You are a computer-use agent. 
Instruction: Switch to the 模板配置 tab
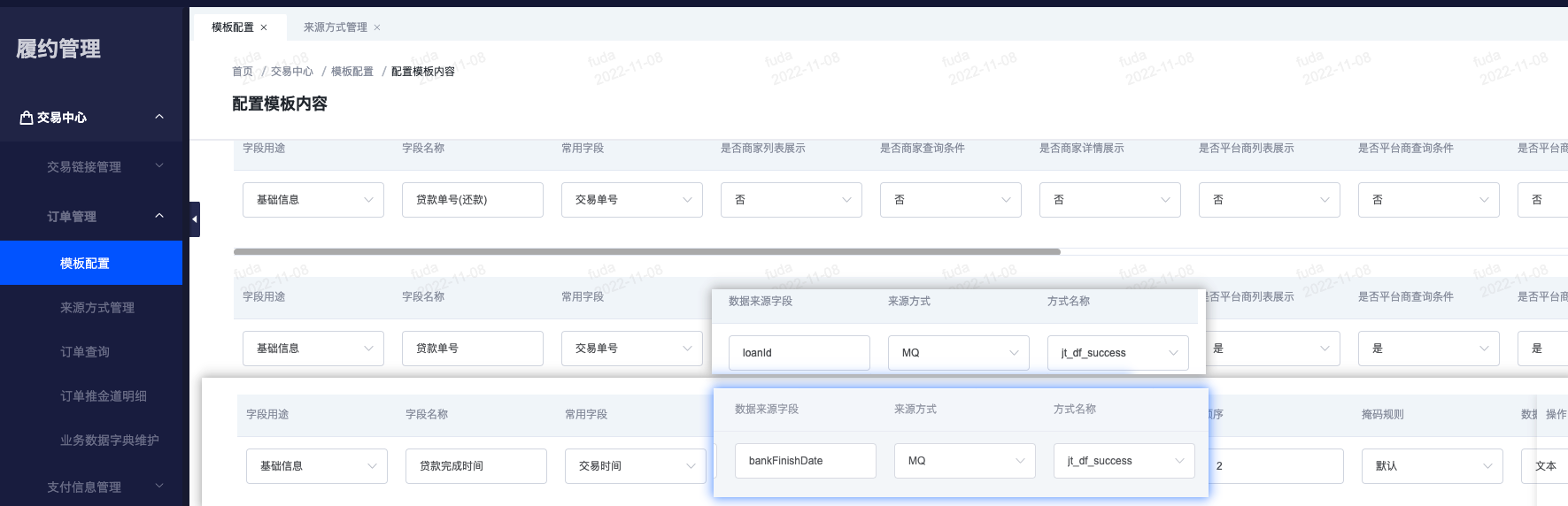233,27
